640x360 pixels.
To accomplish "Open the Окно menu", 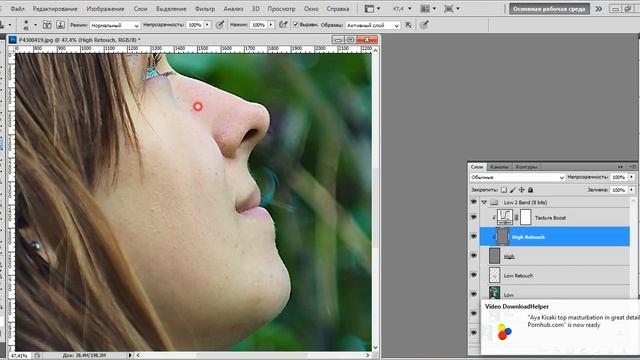I will [x=311, y=9].
